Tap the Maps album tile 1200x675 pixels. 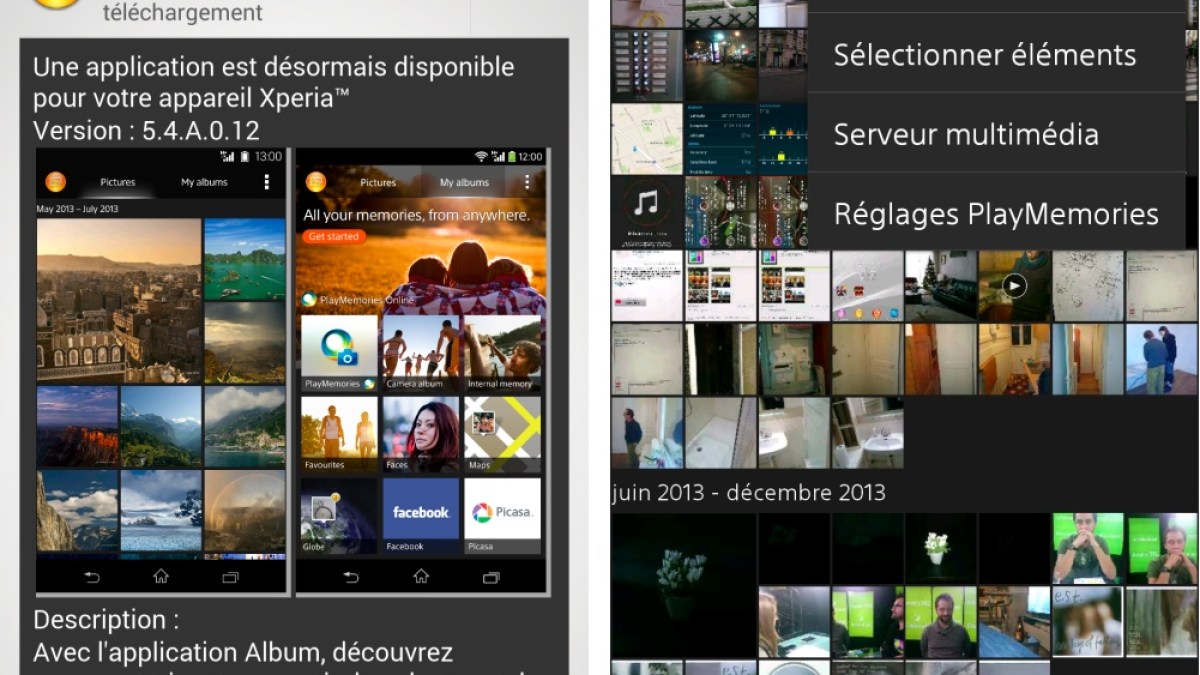pos(502,433)
